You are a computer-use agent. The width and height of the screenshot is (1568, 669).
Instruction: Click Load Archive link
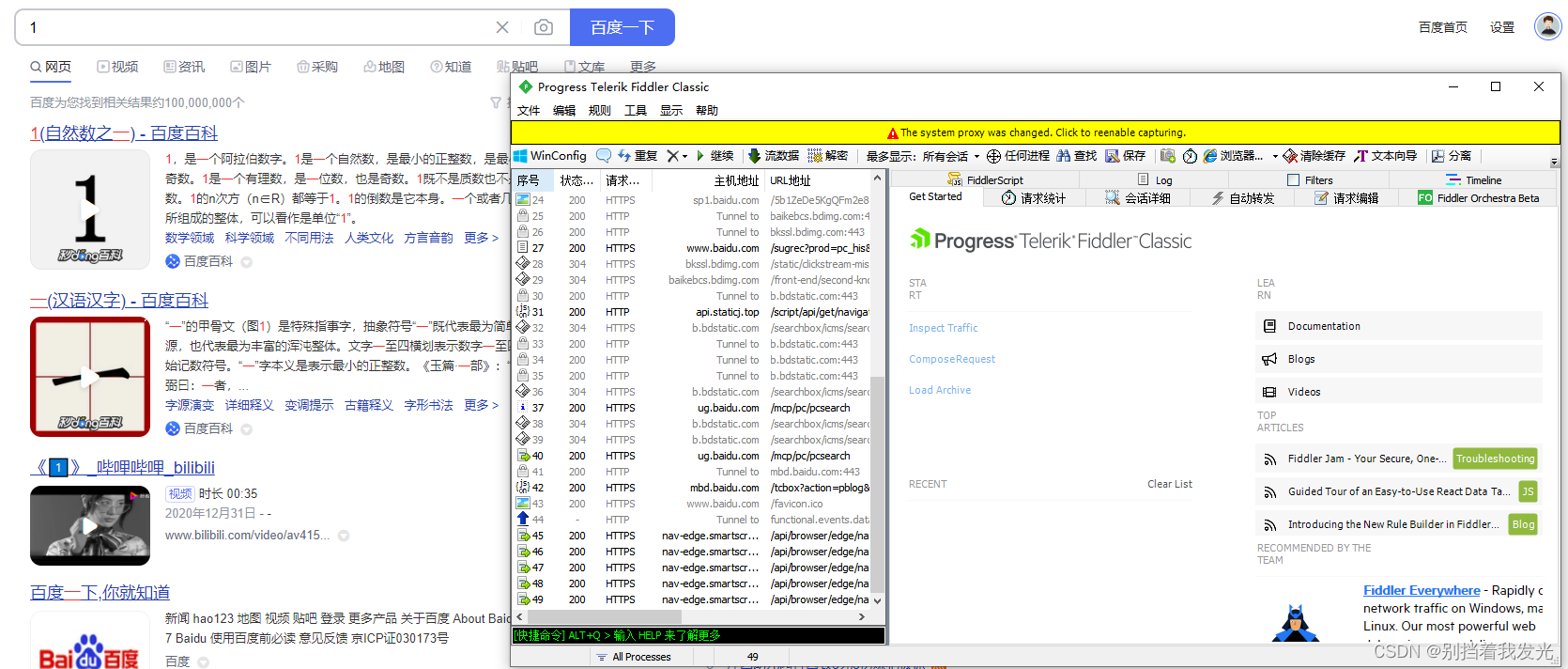coord(940,390)
